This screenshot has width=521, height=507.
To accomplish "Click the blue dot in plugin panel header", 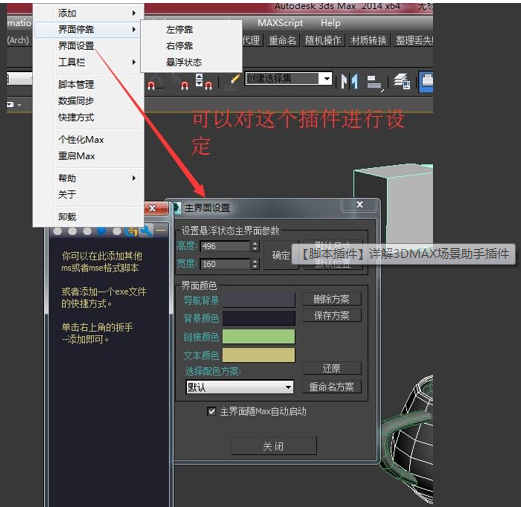I will click(x=102, y=231).
